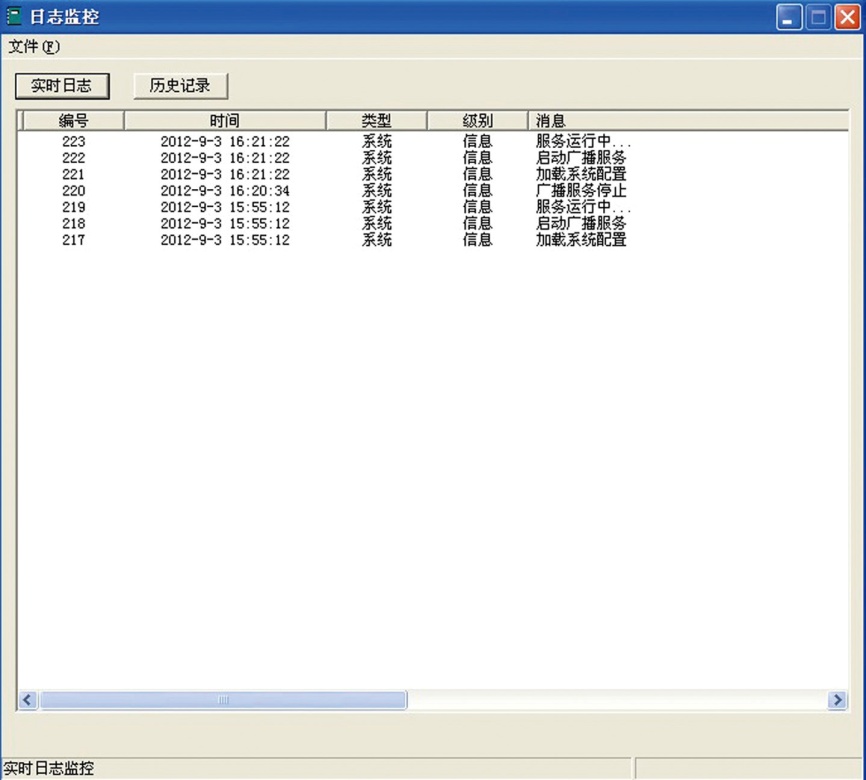Minimize the 日志监控 window
The height and width of the screenshot is (780, 866).
click(789, 18)
